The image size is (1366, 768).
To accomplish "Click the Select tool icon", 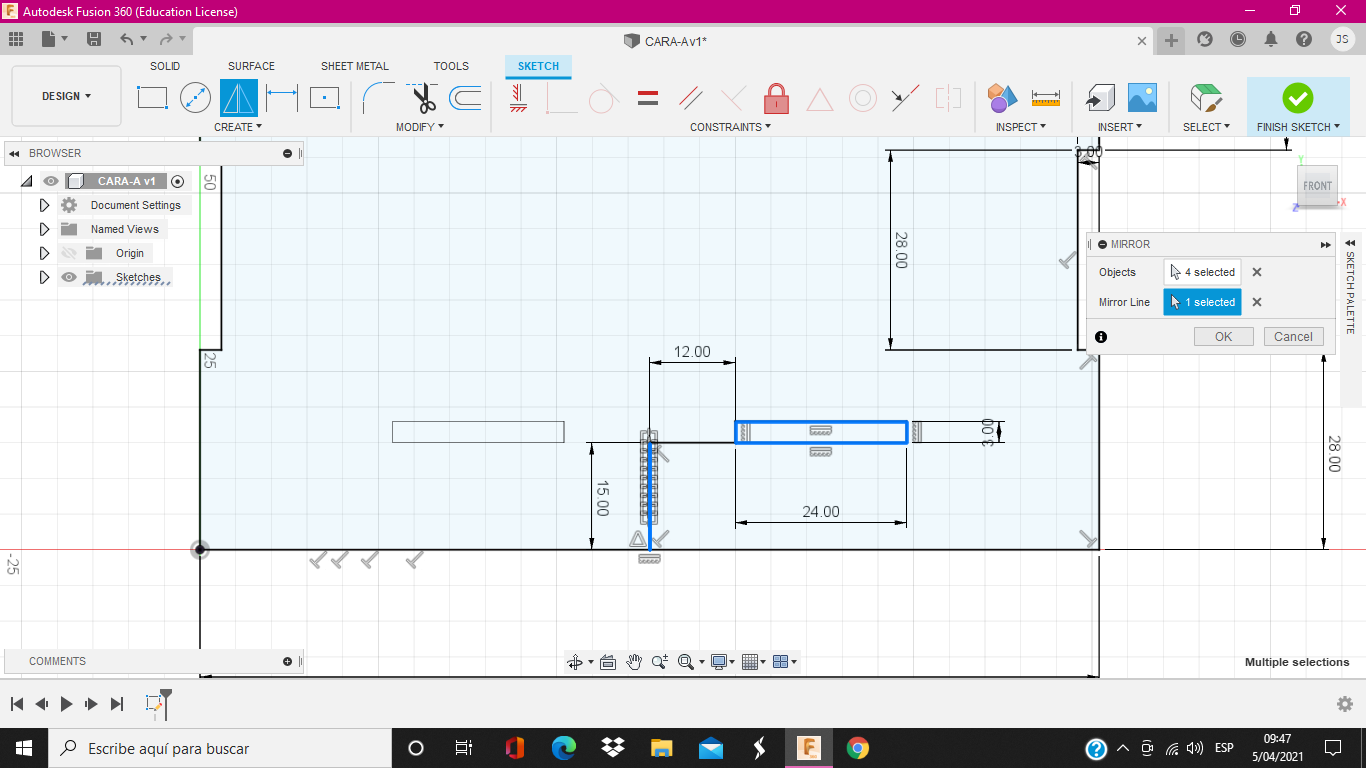I will (1206, 98).
